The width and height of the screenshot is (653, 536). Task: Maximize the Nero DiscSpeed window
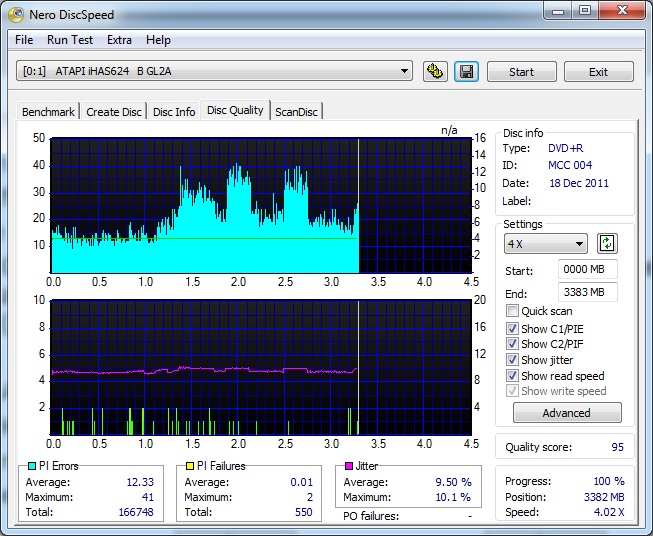tap(585, 11)
